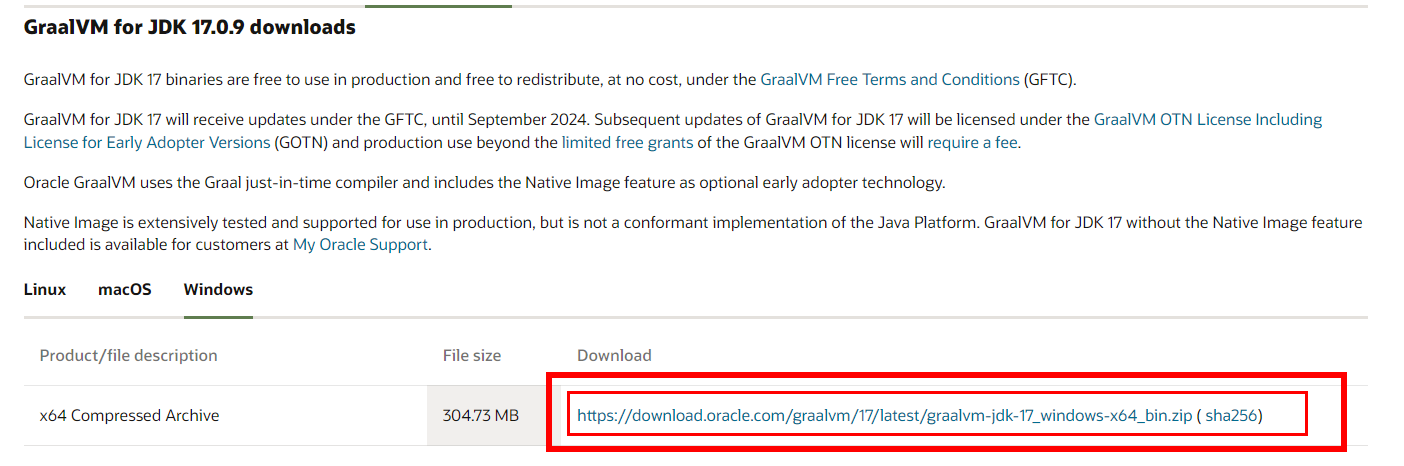This screenshot has width=1404, height=466.
Task: Click the File size column header
Action: coord(472,355)
